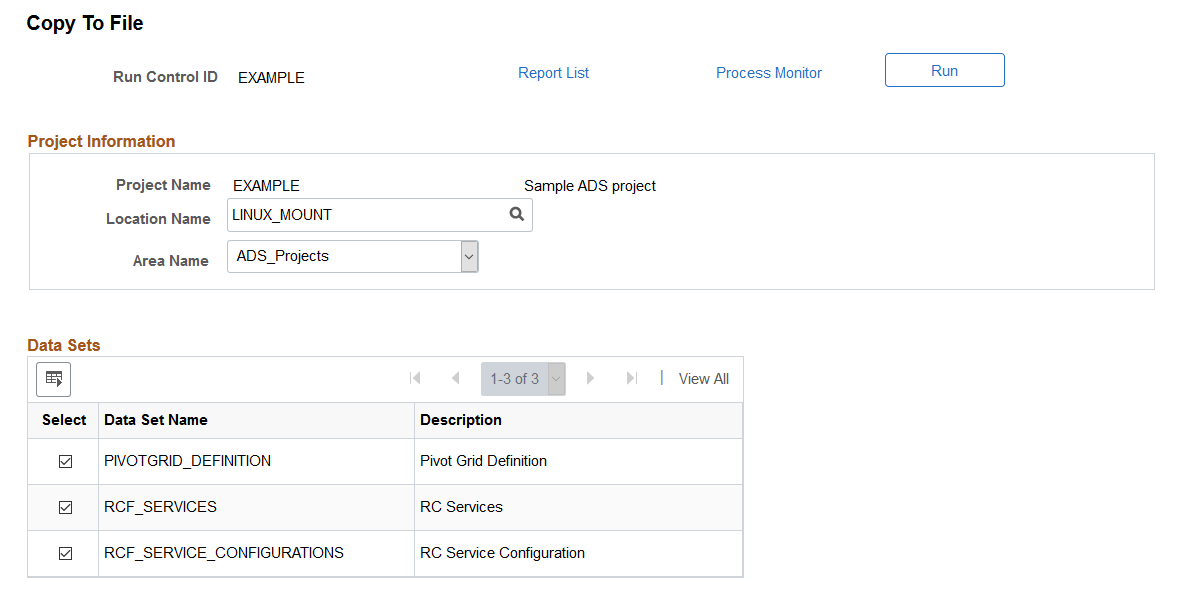This screenshot has width=1181, height=589.
Task: Open the Data Sets grid personalize icon
Action: coord(53,379)
